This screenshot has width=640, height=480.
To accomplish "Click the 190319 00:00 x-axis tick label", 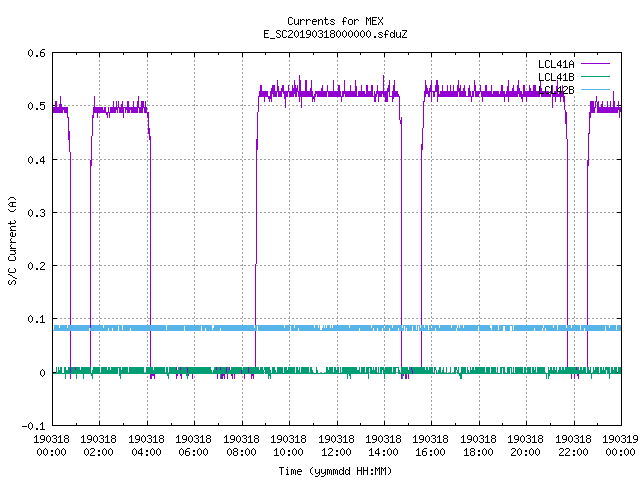I will pos(620,446).
